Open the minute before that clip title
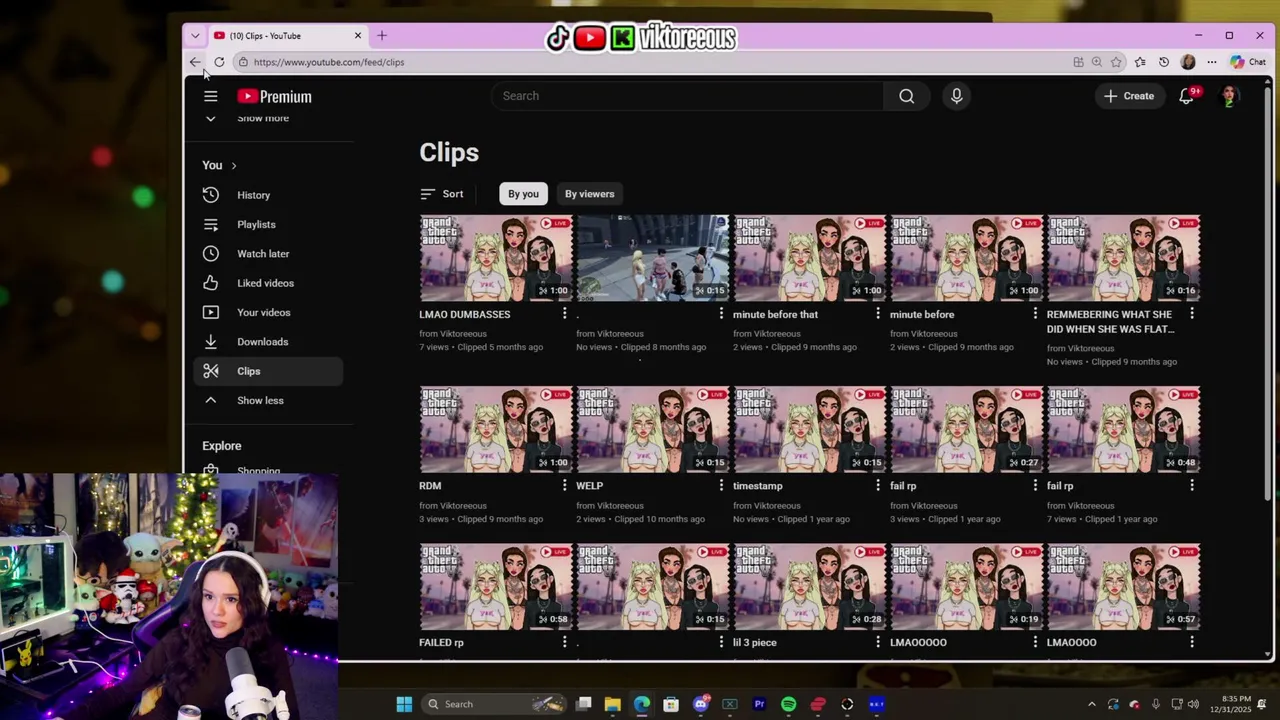Image resolution: width=1280 pixels, height=720 pixels. pos(775,314)
